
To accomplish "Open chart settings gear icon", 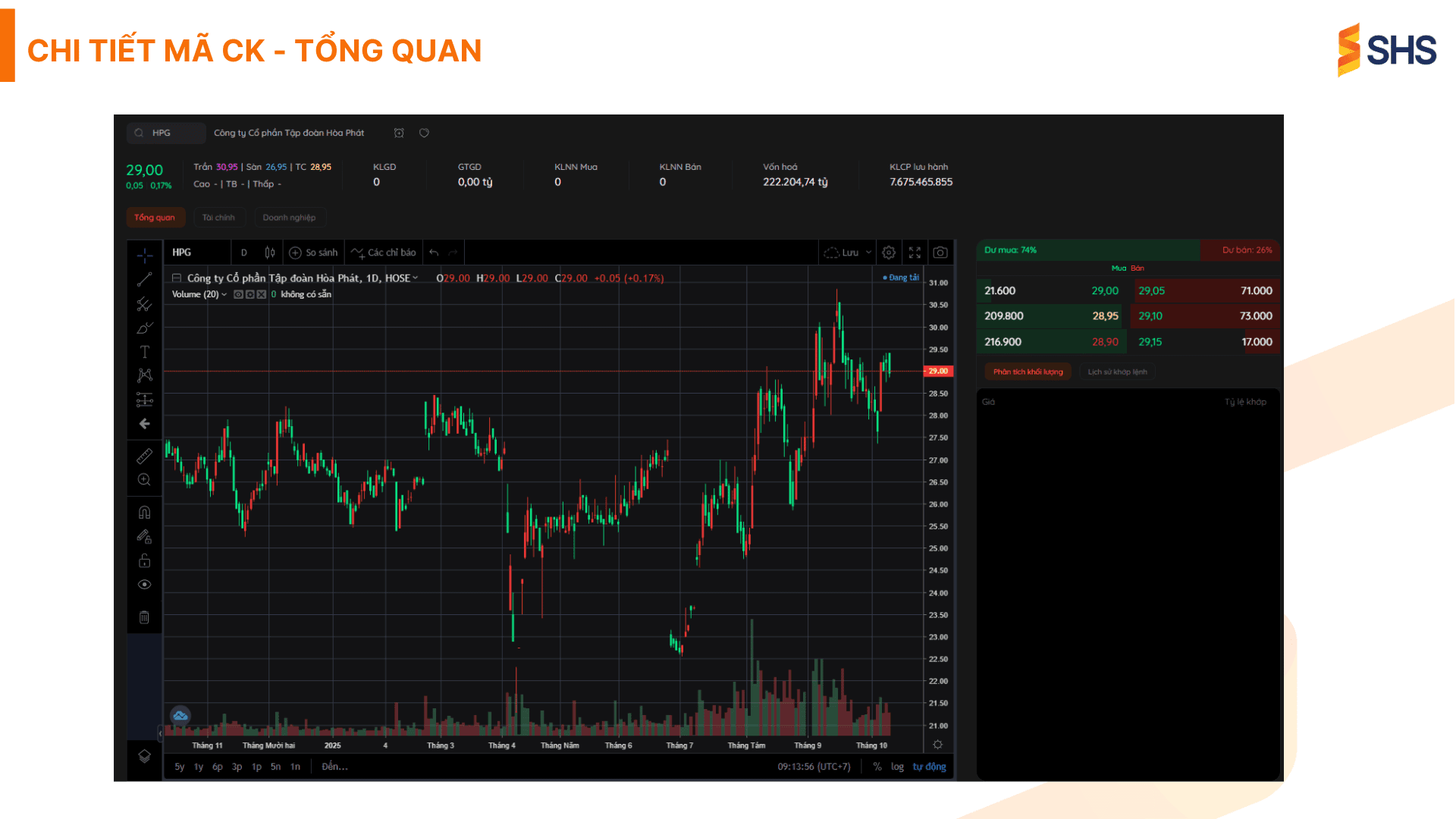I will (889, 253).
